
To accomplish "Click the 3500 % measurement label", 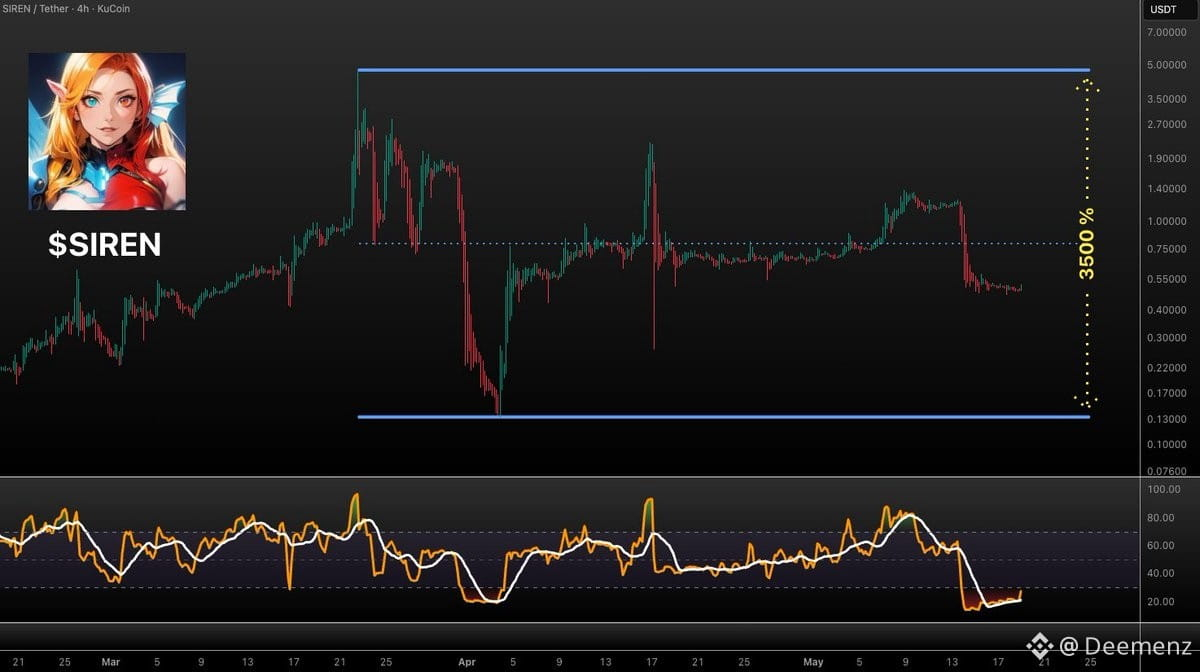I will coord(1087,243).
